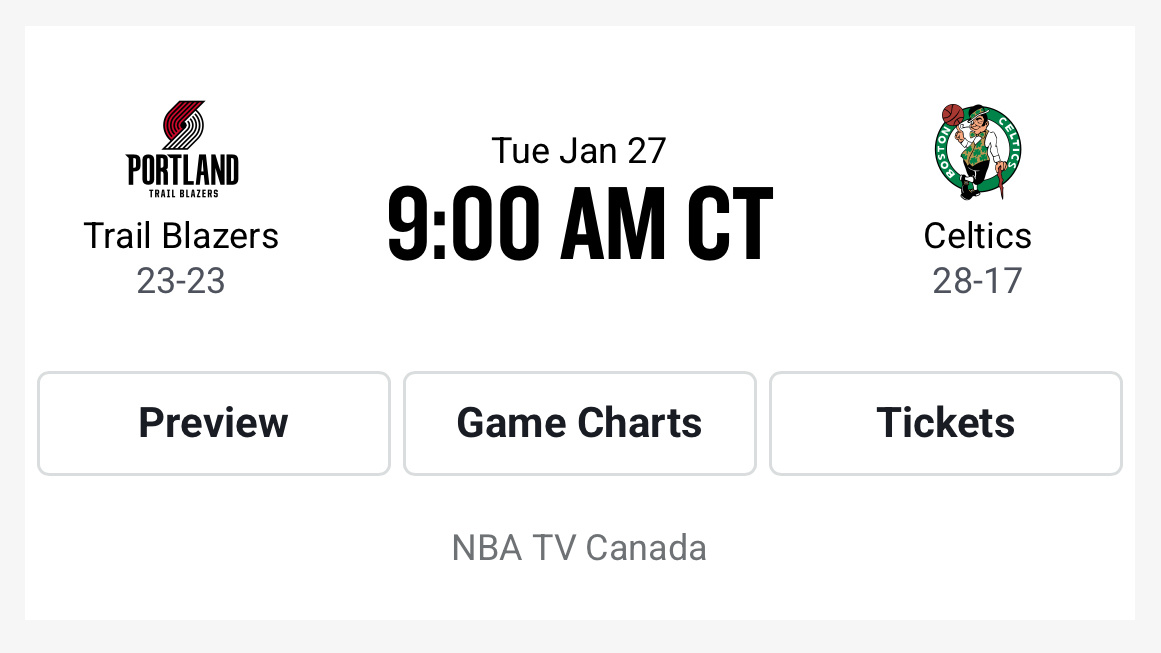Select the Tue Jan 27 date
Viewport: 1161px width, 653px height.
click(579, 150)
